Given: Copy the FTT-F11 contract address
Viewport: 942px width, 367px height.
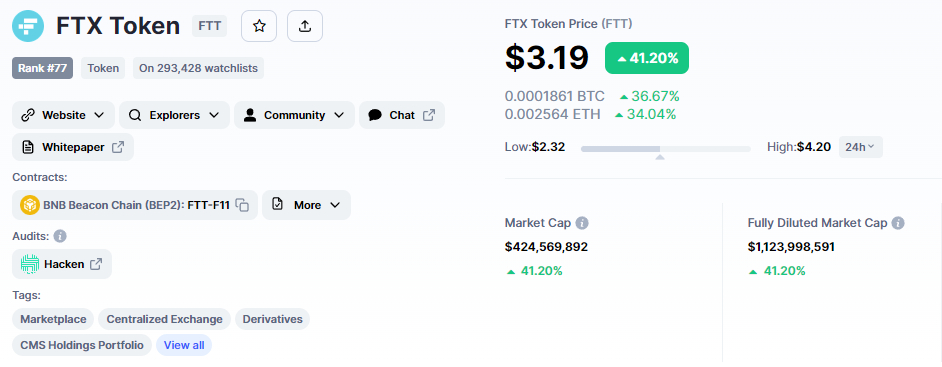Looking at the screenshot, I should point(242,205).
